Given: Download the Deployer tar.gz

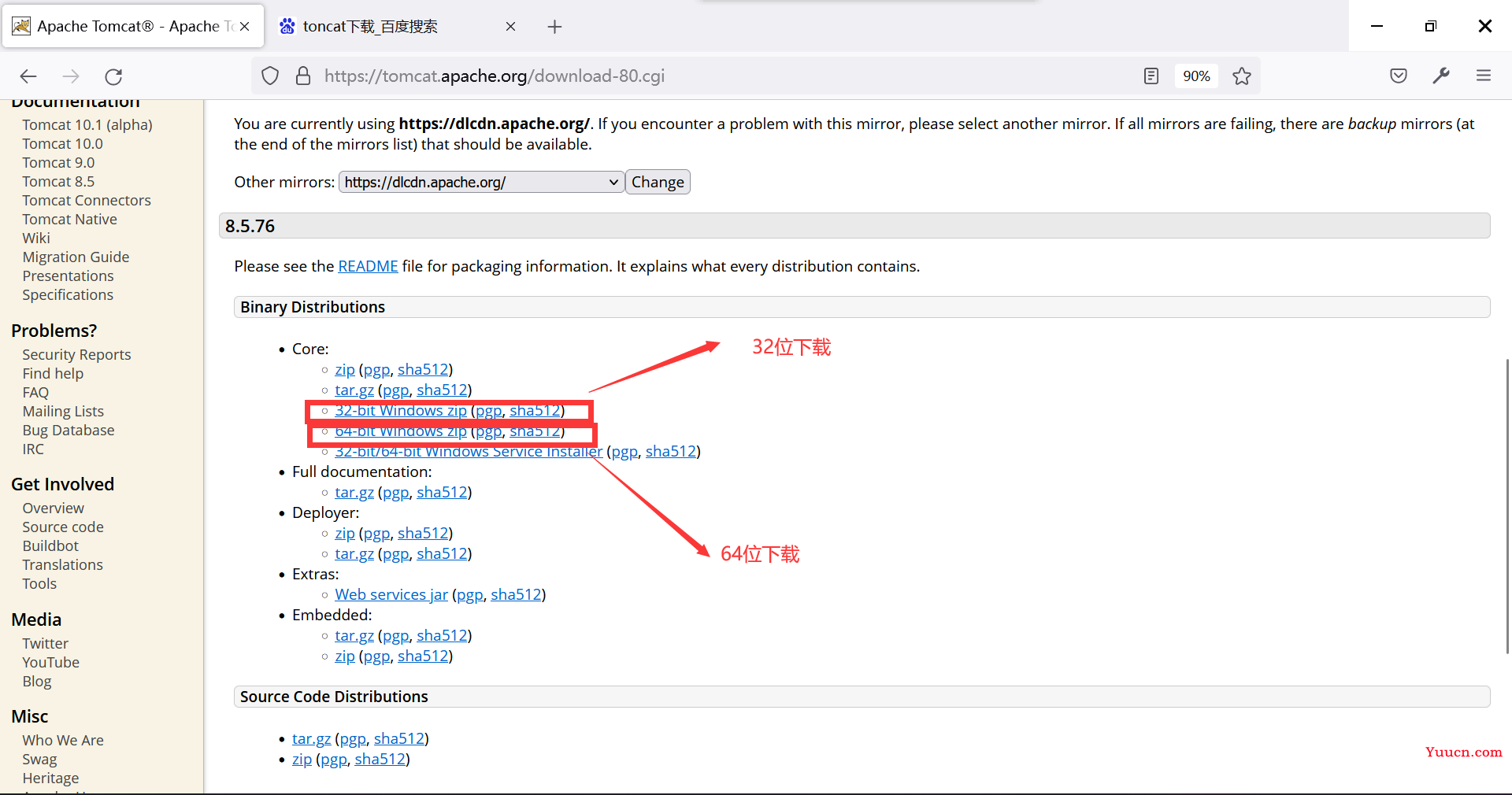Looking at the screenshot, I should point(354,553).
